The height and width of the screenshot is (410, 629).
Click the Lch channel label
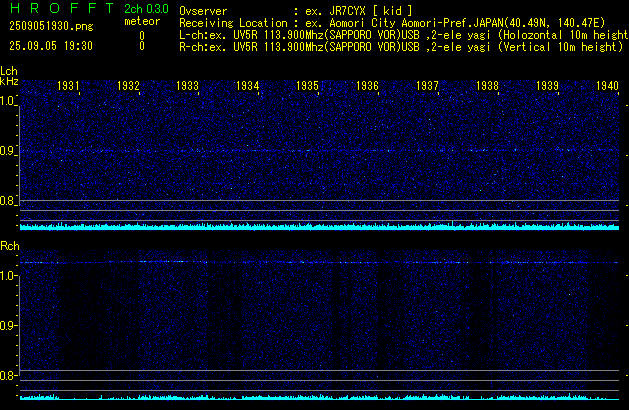click(9, 71)
